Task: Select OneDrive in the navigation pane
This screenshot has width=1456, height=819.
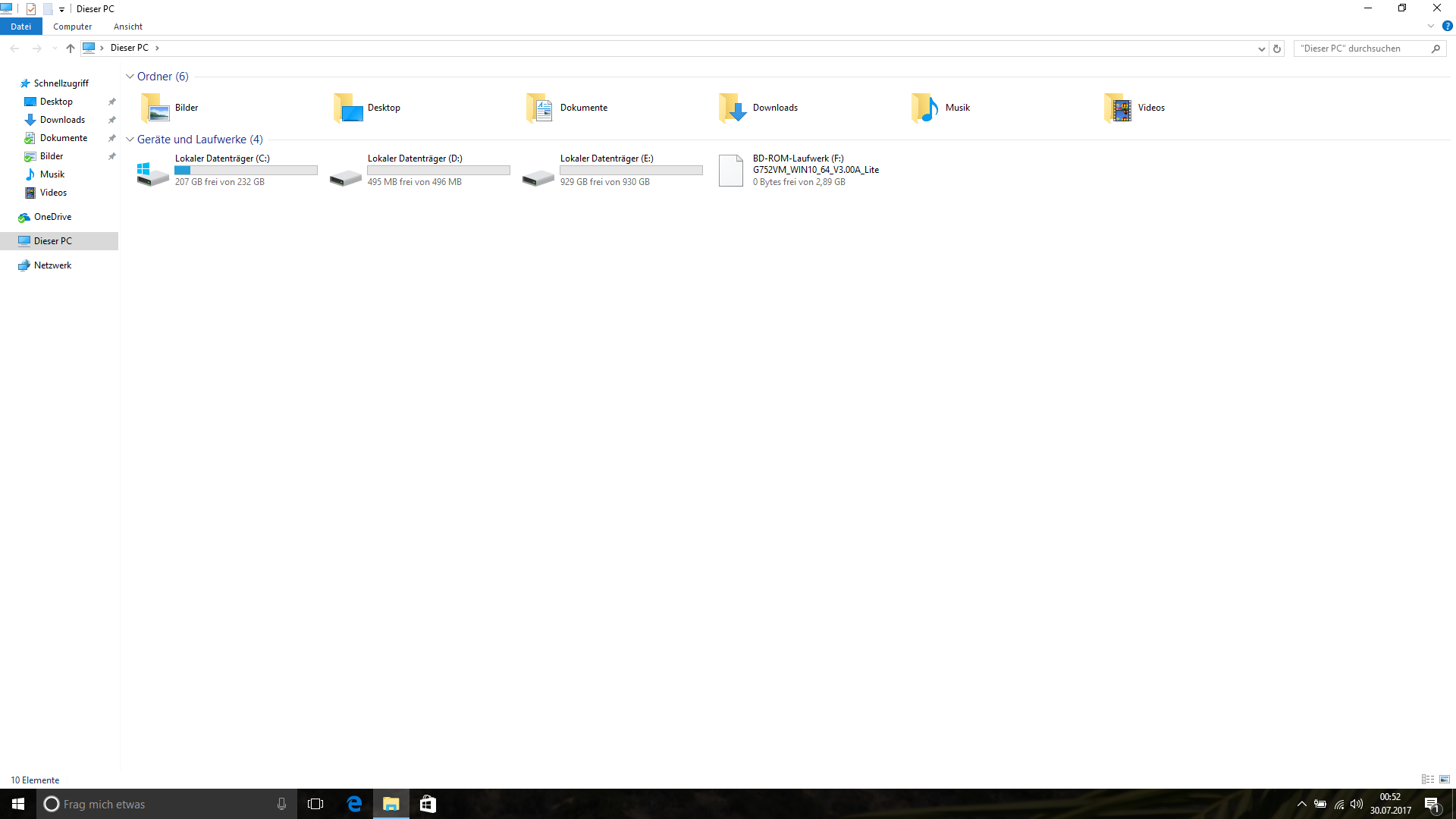Action: click(52, 217)
